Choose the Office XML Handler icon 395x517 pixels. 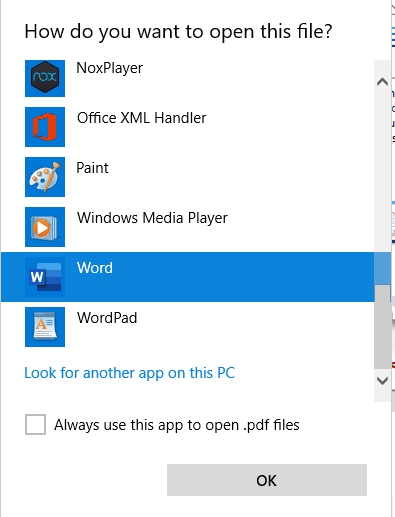(45, 127)
